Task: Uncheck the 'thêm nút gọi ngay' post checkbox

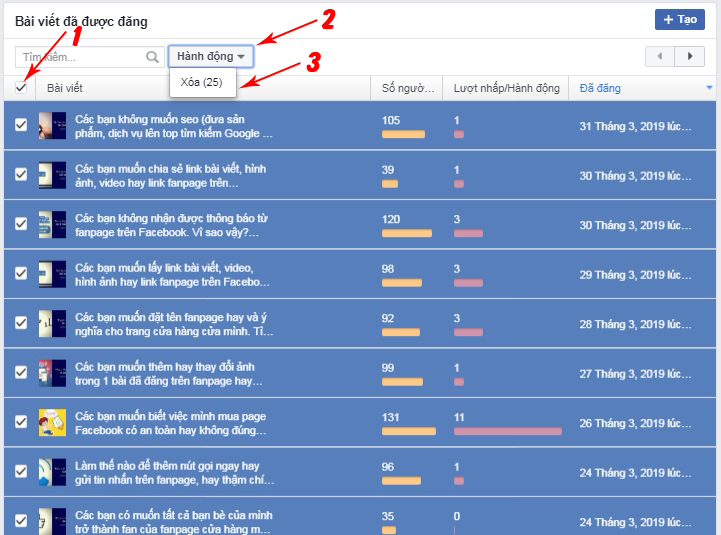Action: [21, 471]
